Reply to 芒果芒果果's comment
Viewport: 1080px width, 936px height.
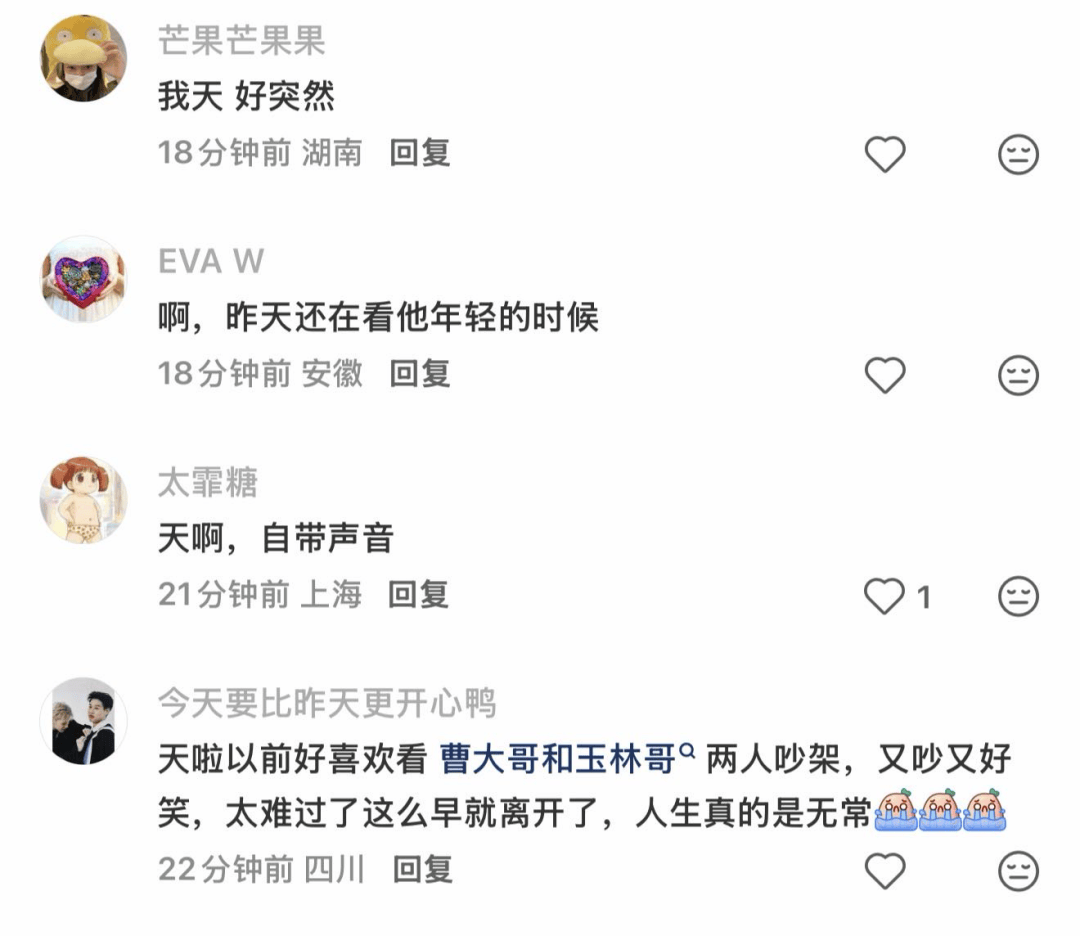(x=420, y=153)
